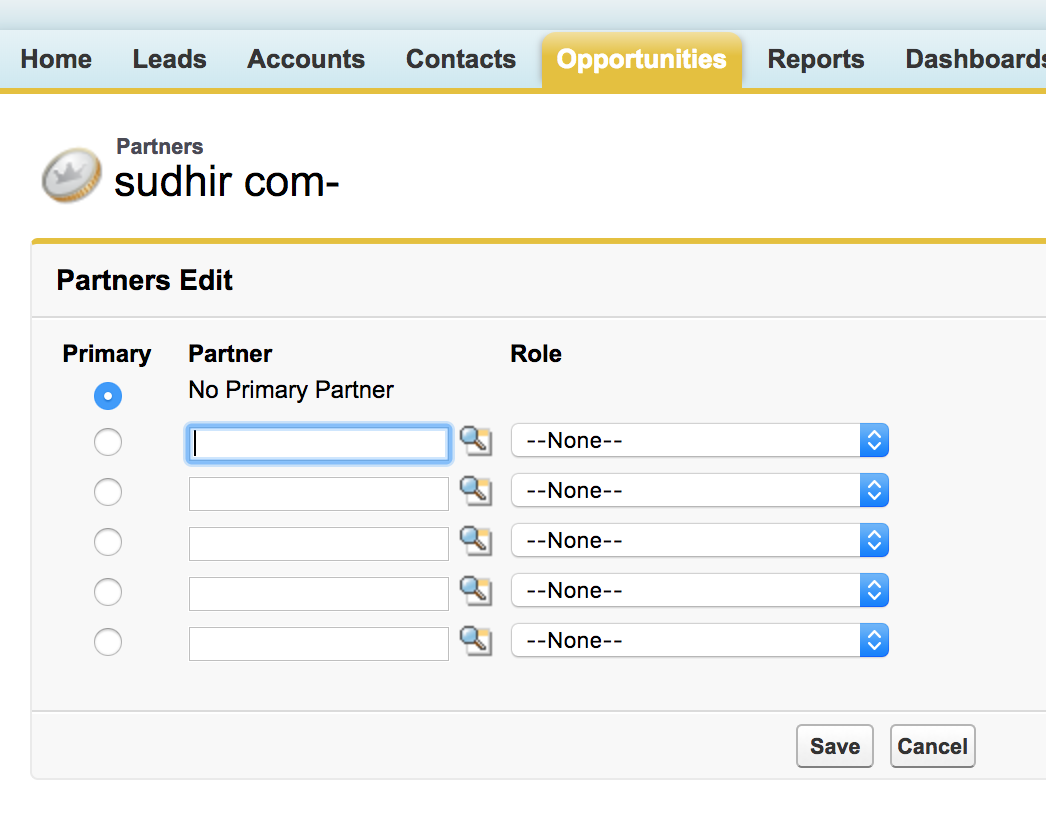Viewport: 1046px width, 818px height.
Task: Click the second Partner text input field
Action: [318, 494]
